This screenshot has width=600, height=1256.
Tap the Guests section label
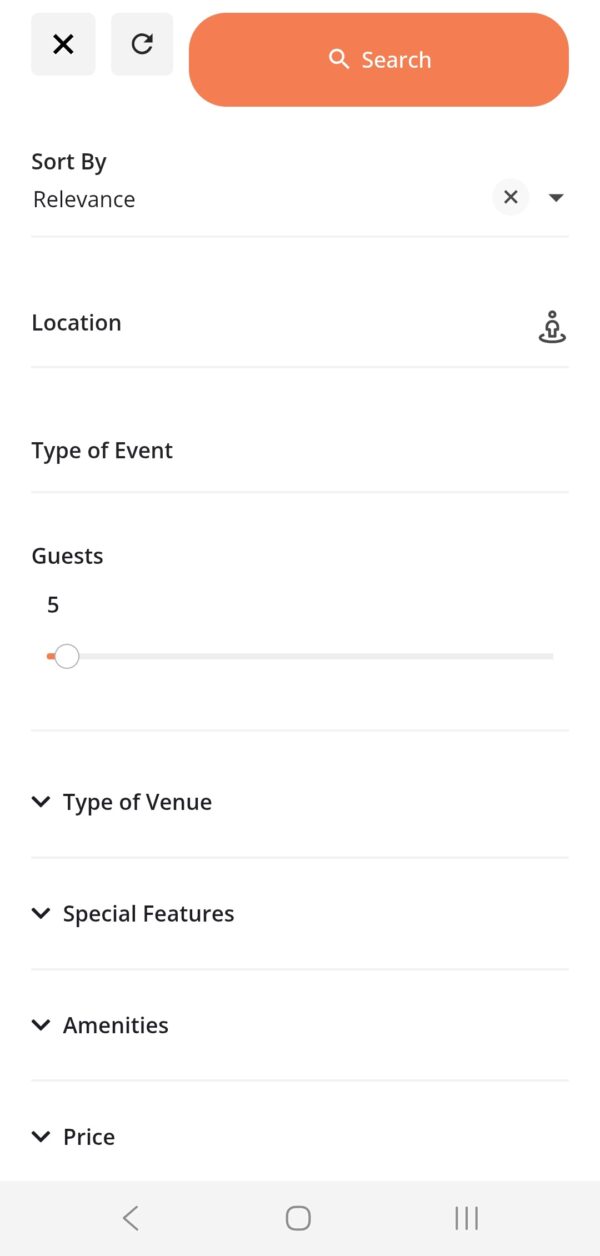[67, 555]
